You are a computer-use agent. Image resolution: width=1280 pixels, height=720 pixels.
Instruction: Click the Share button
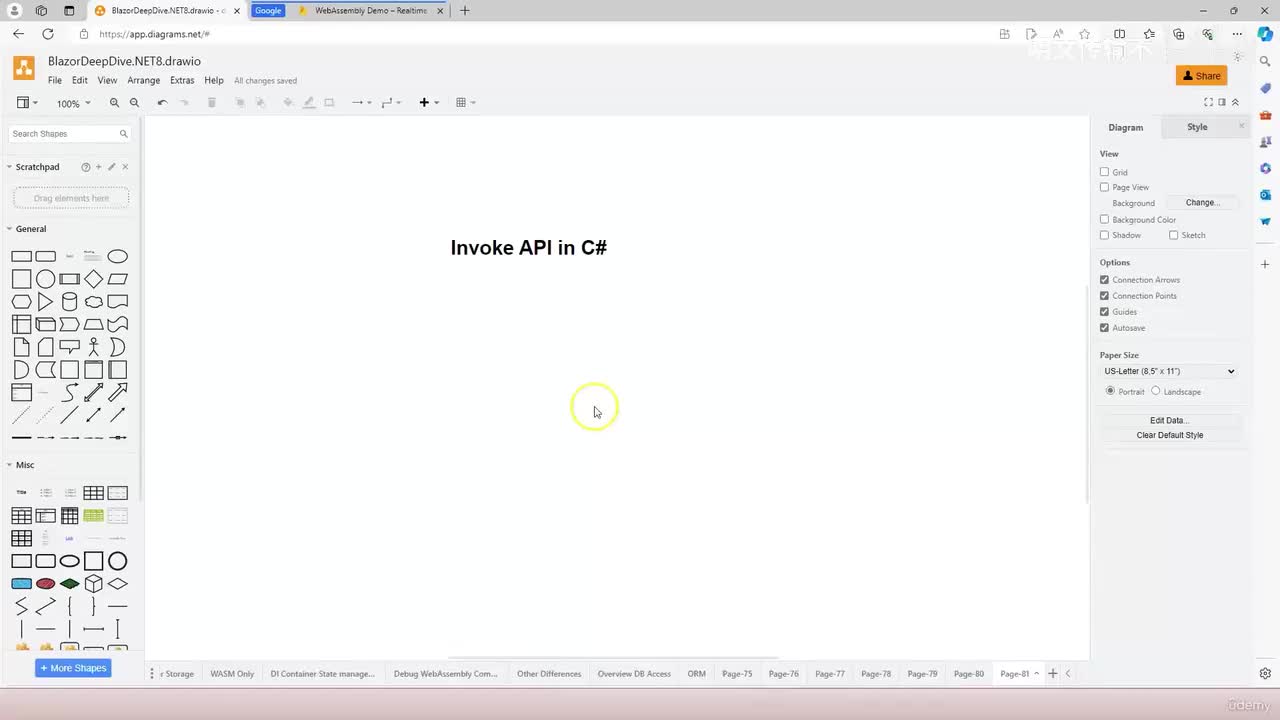[1201, 76]
